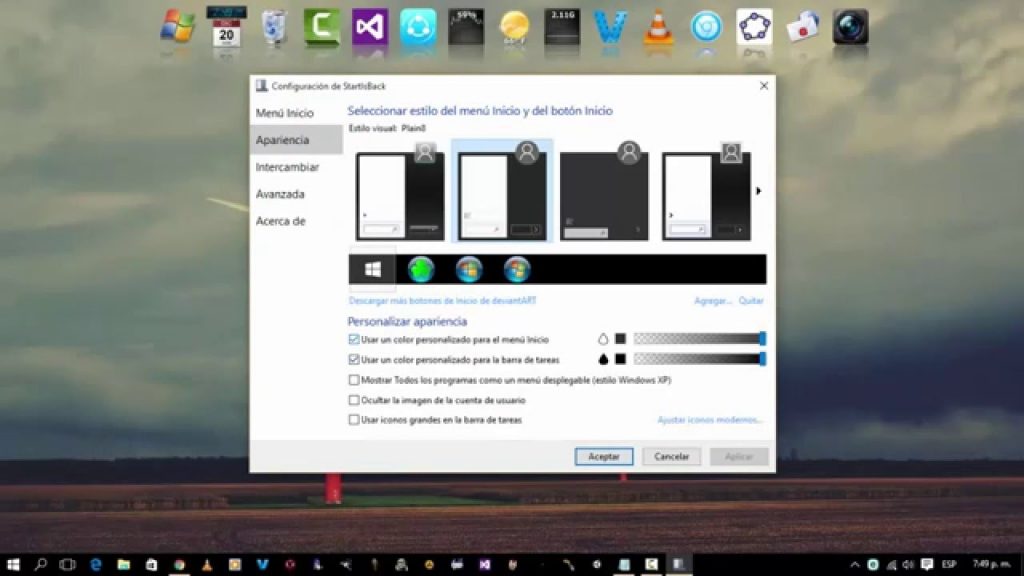Toggle custom color for taskbar checkbox
This screenshot has height=576, width=1024.
[354, 359]
